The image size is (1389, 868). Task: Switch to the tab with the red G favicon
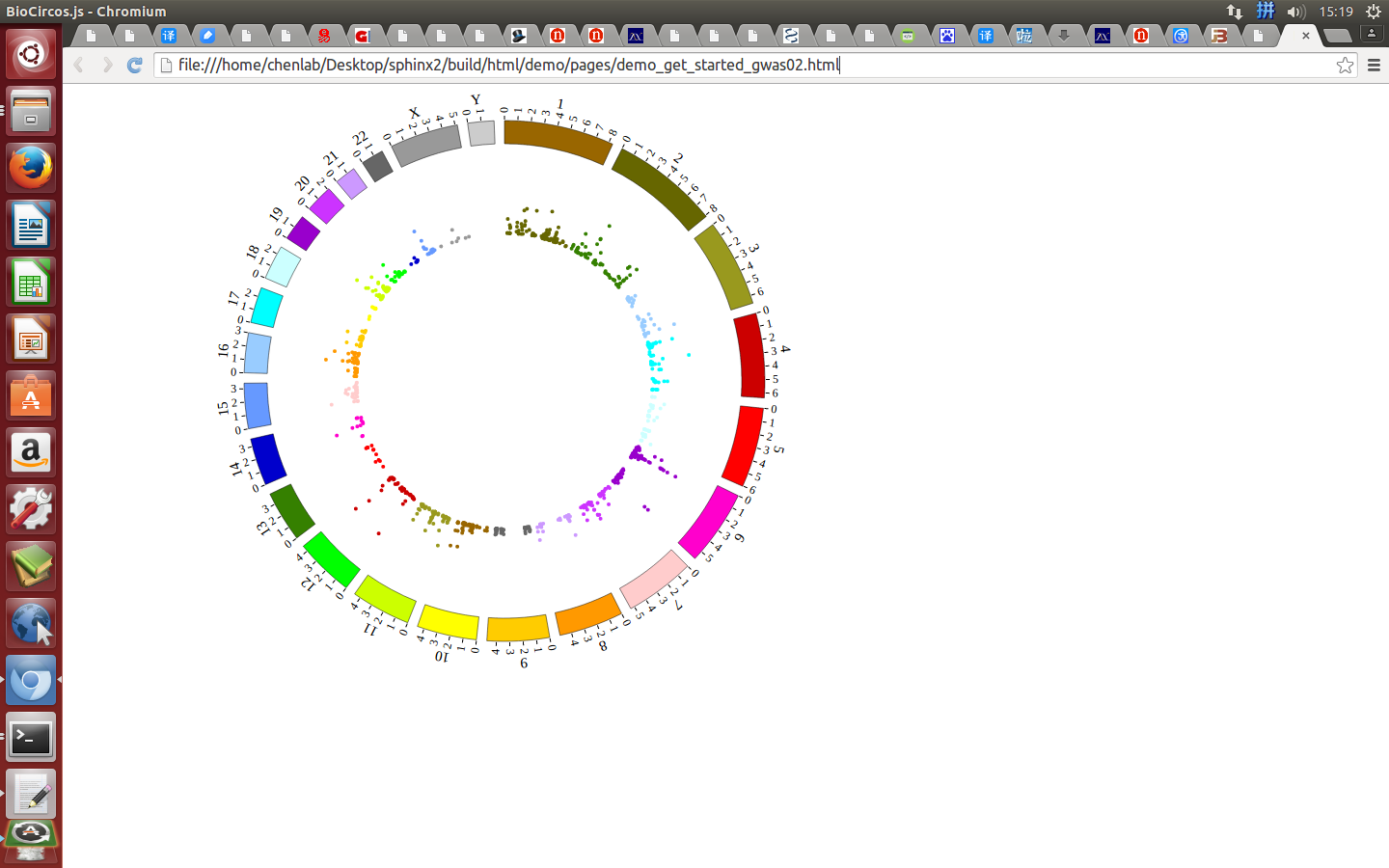point(363,36)
